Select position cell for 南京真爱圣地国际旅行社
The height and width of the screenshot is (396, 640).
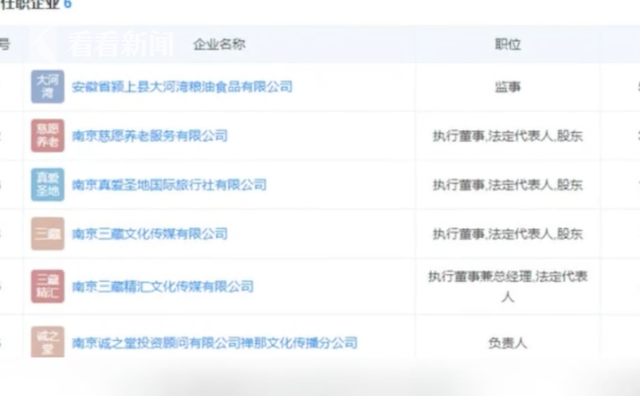point(508,185)
